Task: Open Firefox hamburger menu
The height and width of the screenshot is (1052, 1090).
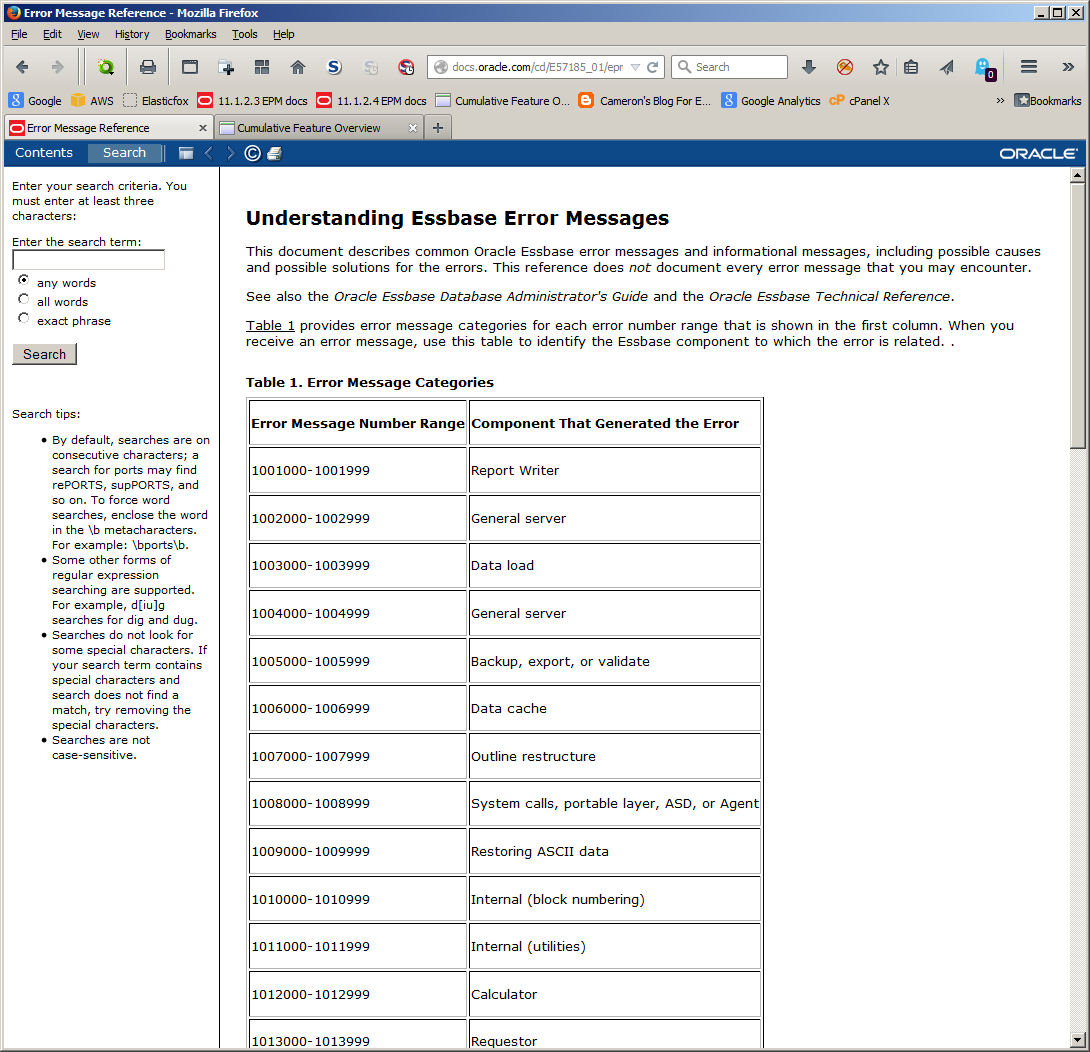Action: (x=1029, y=67)
